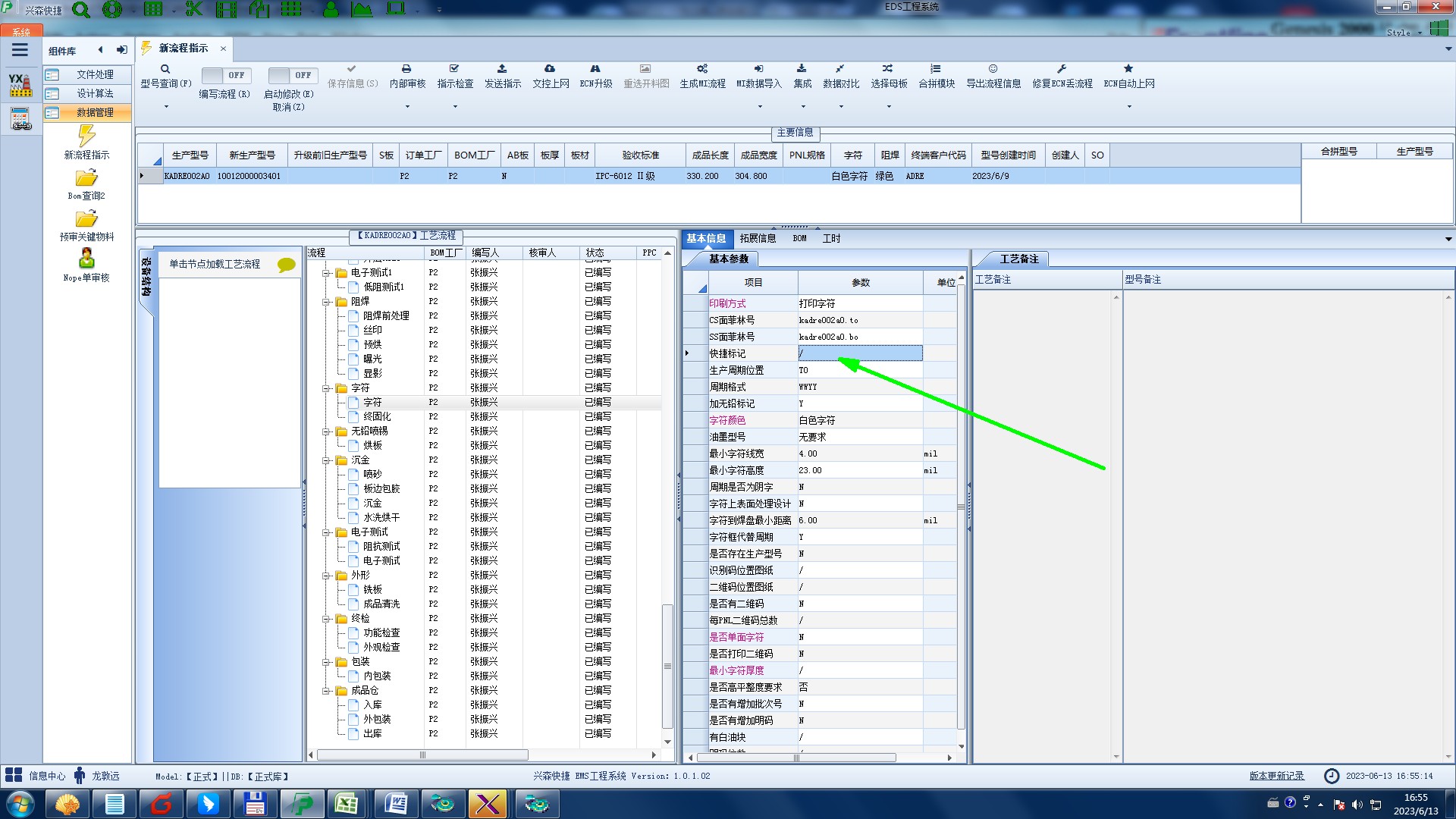Click the 版本更新记录 link

tap(1276, 776)
